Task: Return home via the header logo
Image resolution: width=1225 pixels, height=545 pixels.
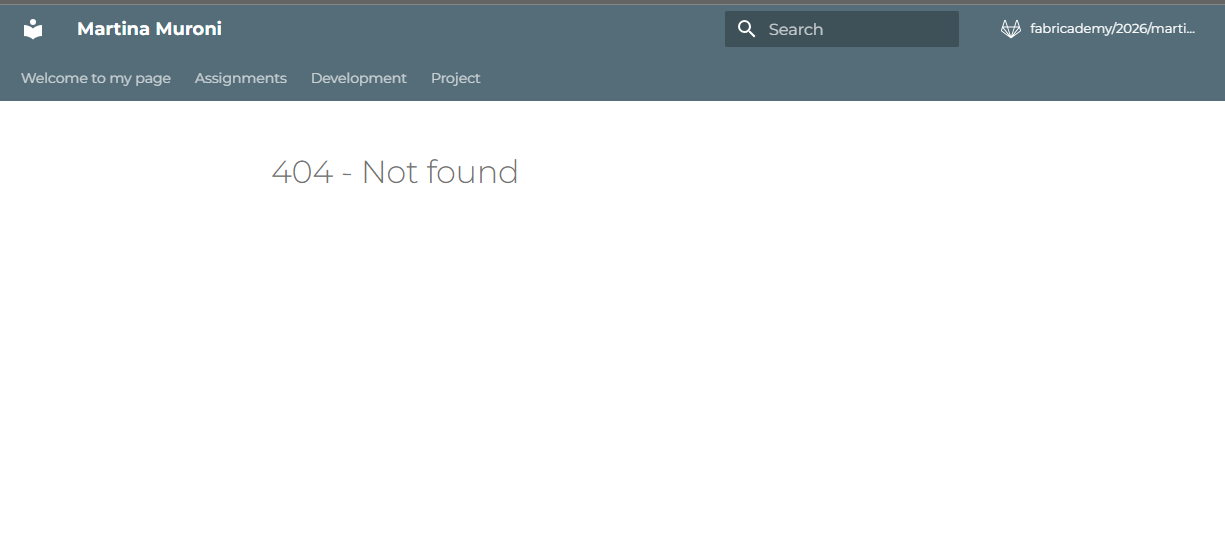Action: click(33, 29)
